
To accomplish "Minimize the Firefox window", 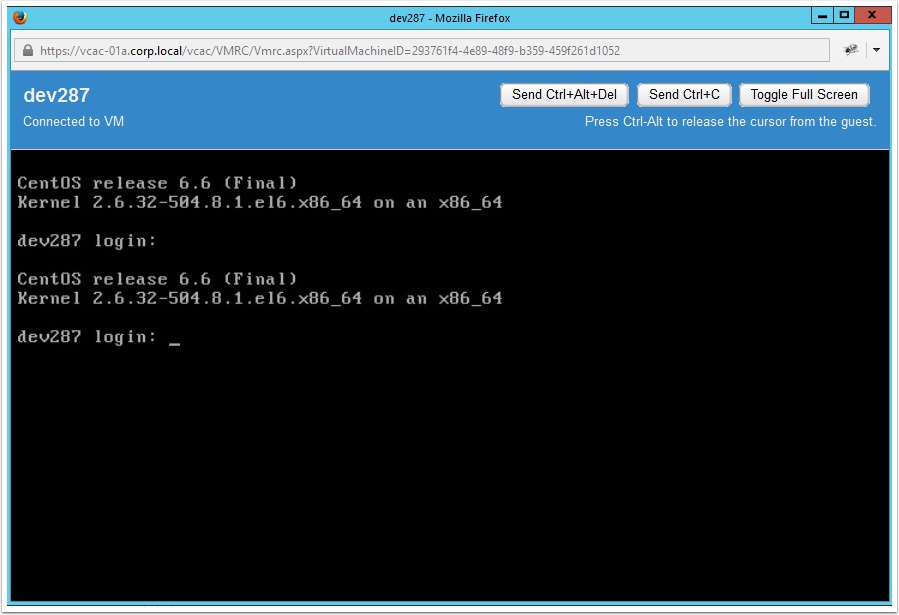I will [x=822, y=15].
